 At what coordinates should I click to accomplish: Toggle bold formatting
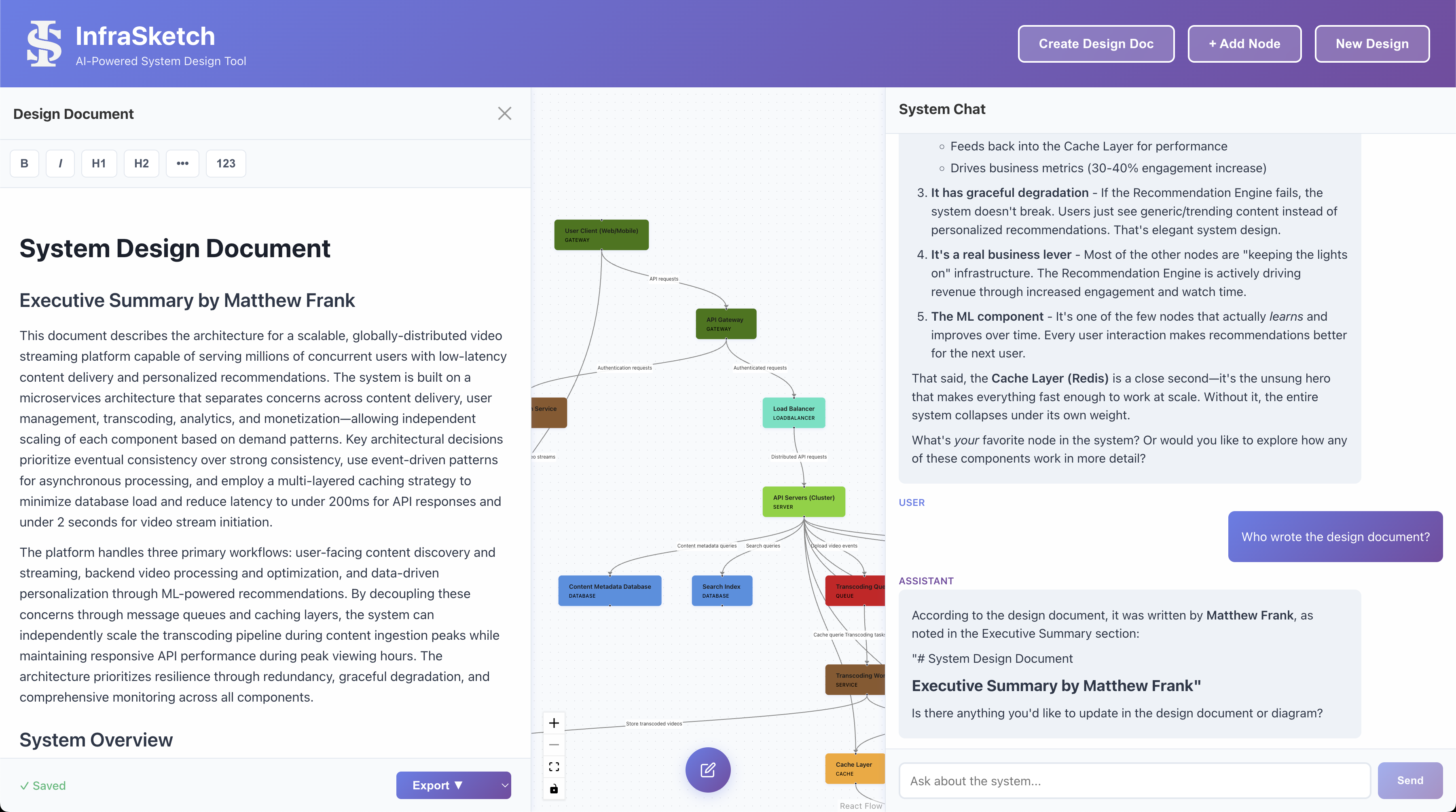(24, 163)
